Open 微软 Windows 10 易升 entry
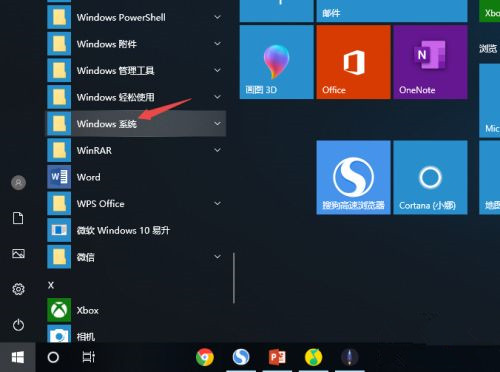This screenshot has width=500, height=372. pyautogui.click(x=136, y=230)
